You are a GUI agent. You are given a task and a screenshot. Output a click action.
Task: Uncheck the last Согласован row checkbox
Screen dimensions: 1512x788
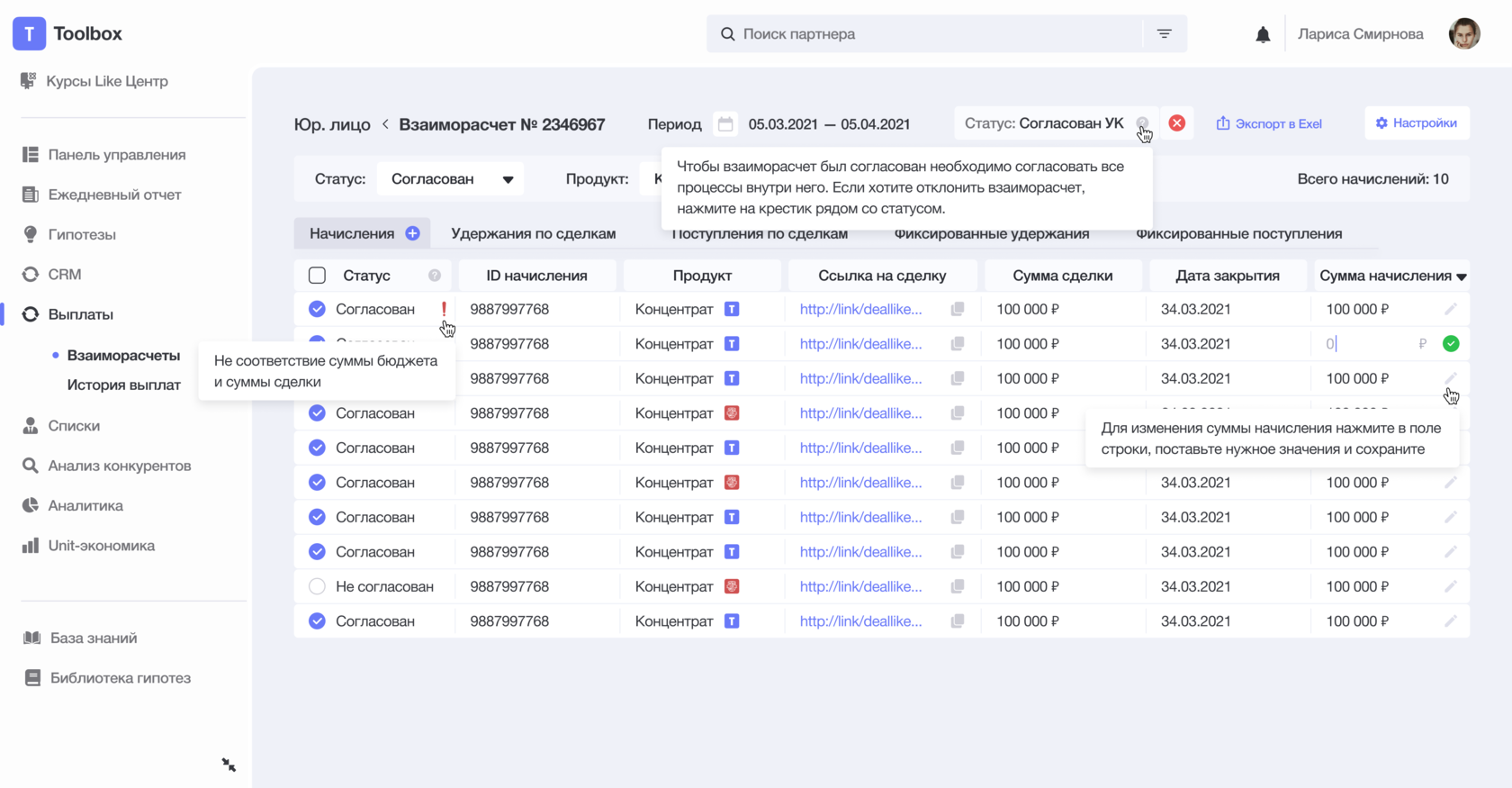(x=317, y=621)
